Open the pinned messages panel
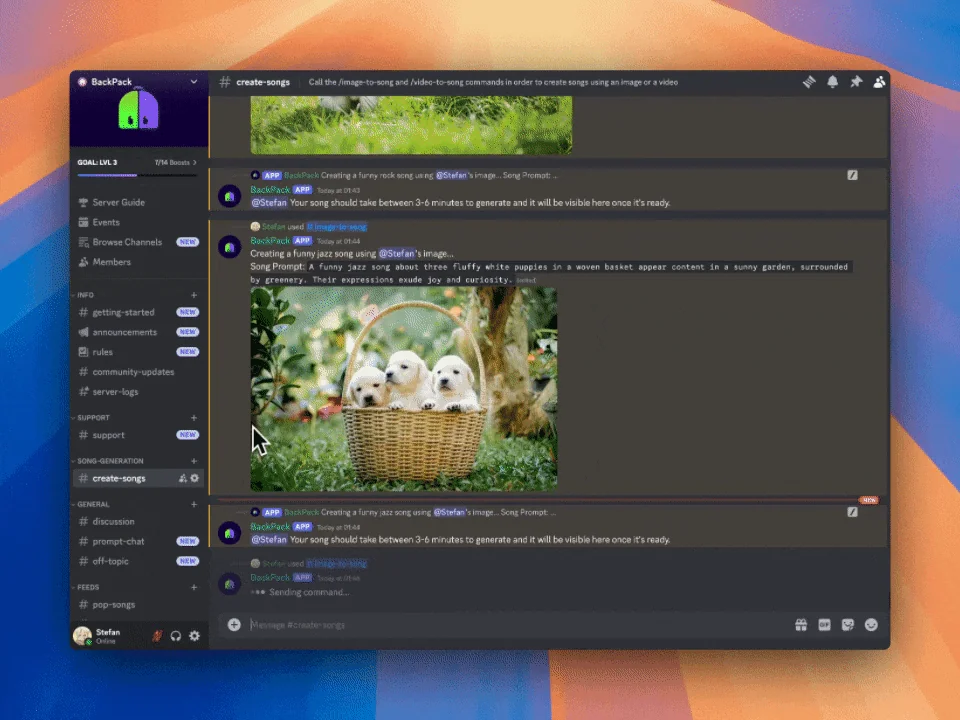The width and height of the screenshot is (960, 720). click(856, 82)
